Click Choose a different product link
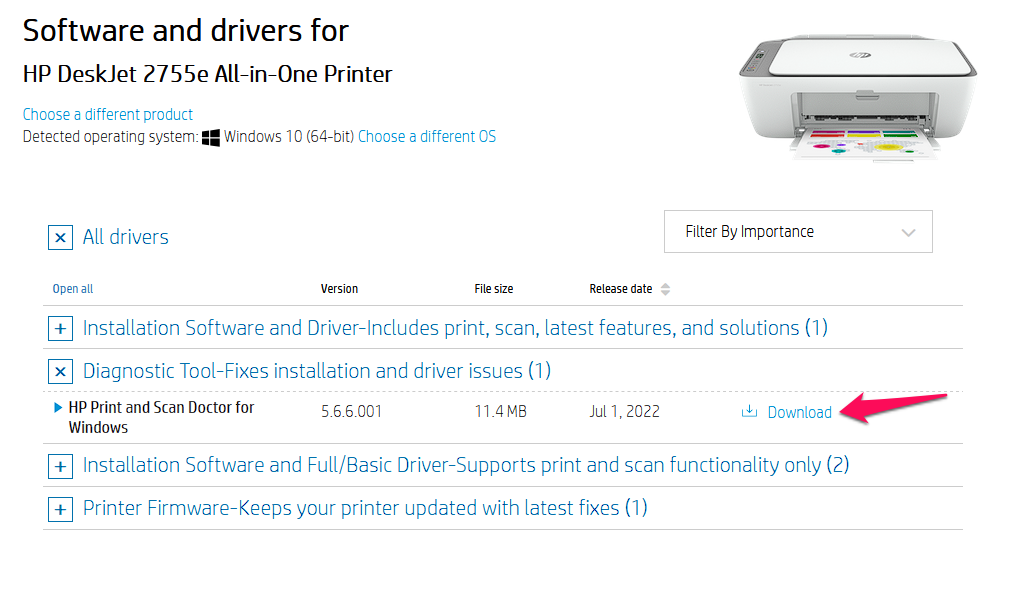Image resolution: width=1025 pixels, height=590 pixels. pyautogui.click(x=108, y=114)
